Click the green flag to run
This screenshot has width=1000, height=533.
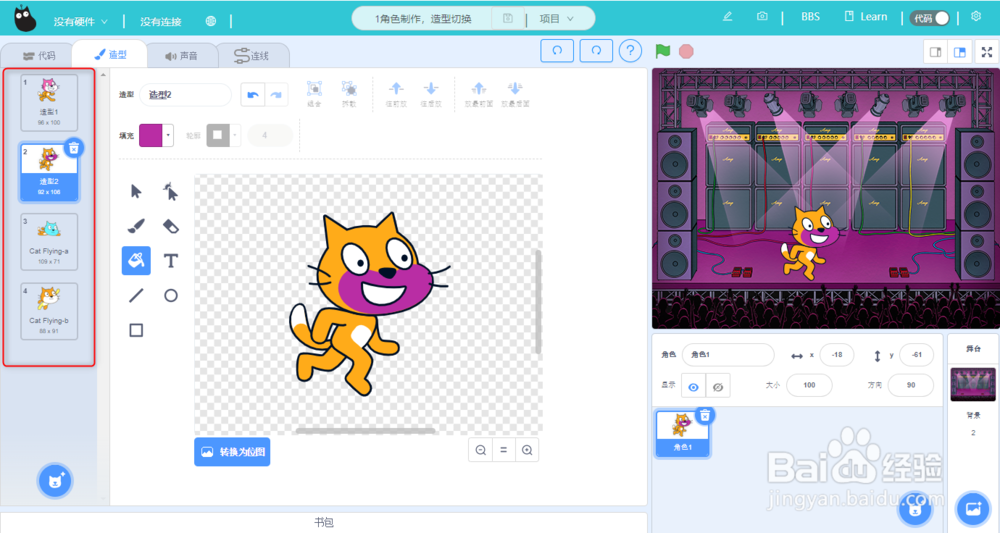coord(663,51)
